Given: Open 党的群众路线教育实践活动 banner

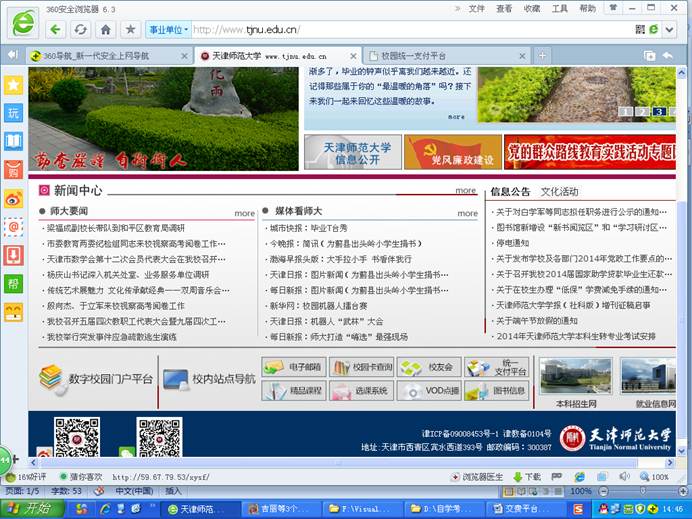Looking at the screenshot, I should [x=590, y=152].
